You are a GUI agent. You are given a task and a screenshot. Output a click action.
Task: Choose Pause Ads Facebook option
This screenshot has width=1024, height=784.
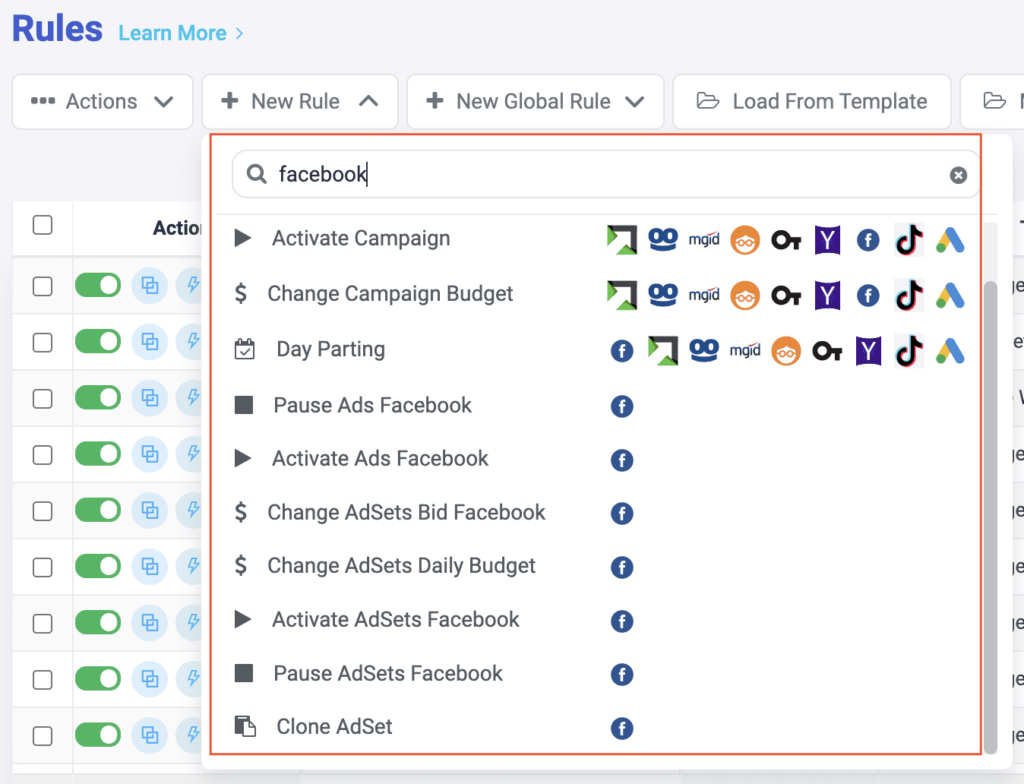[372, 406]
